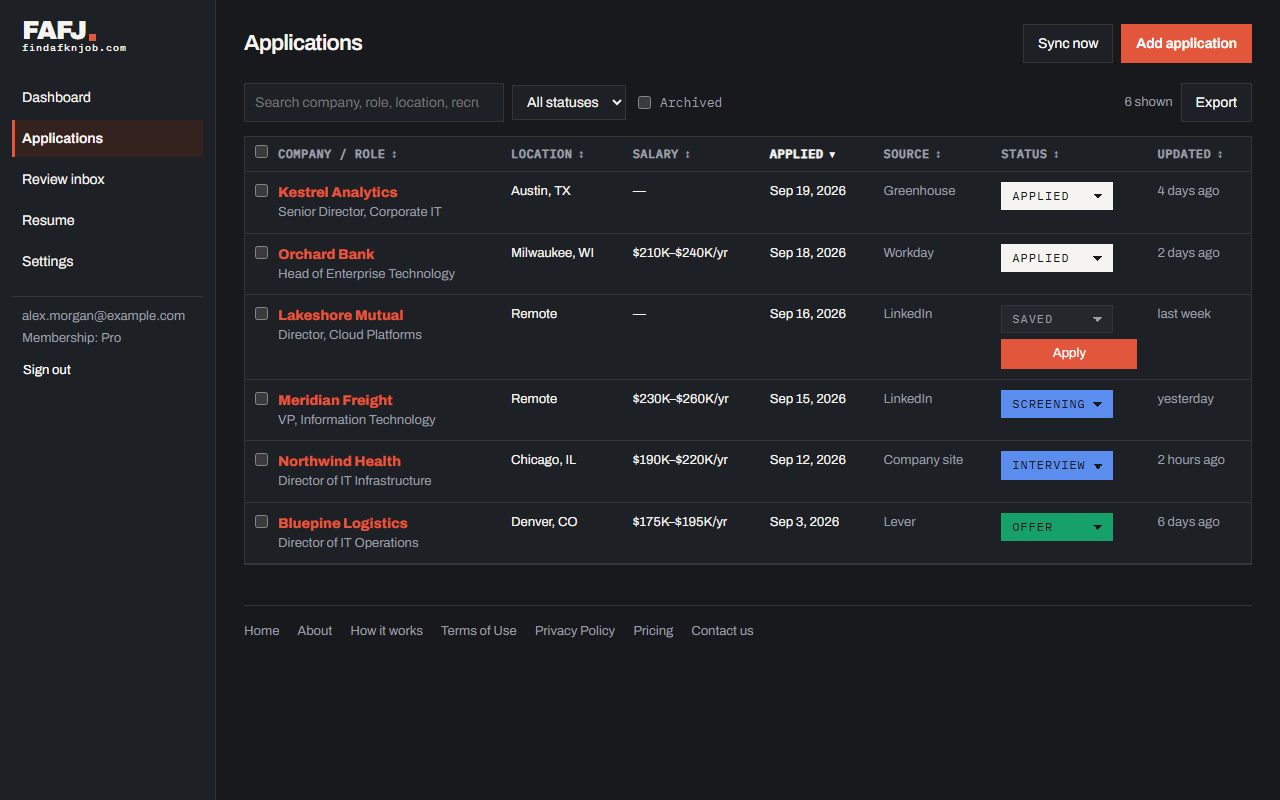Viewport: 1280px width, 800px height.
Task: Open Orchard Bank status dropdown
Action: (x=1056, y=258)
